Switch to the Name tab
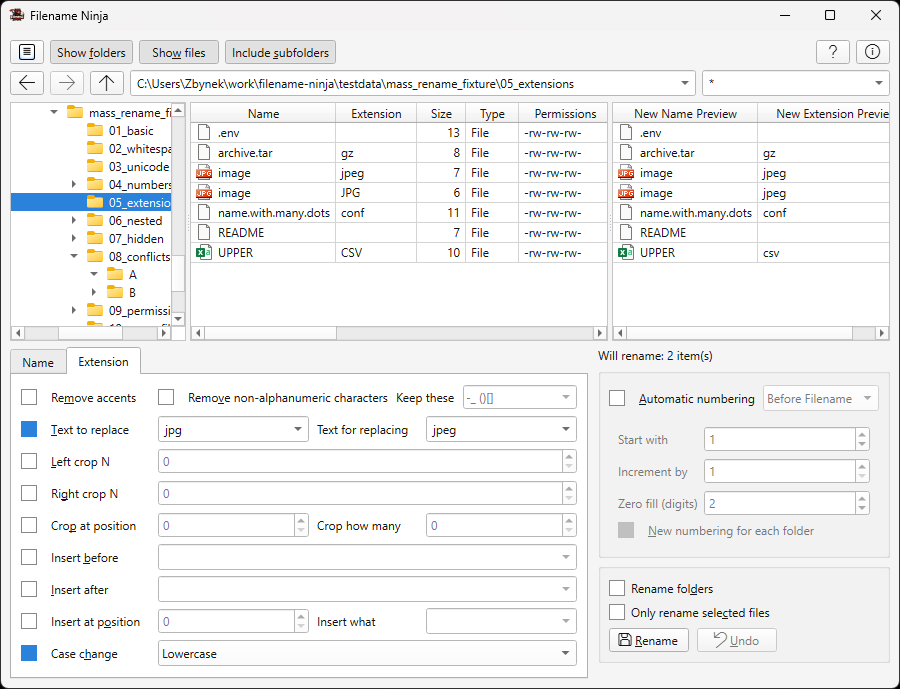 coord(38,361)
